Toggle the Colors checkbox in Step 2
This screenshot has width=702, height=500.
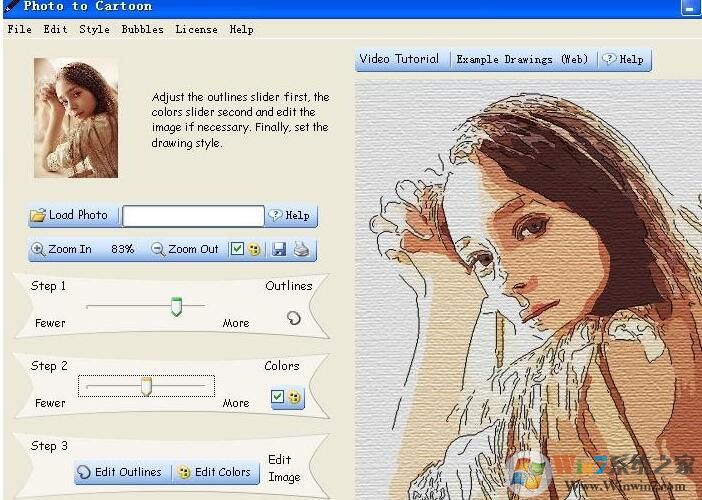click(278, 396)
